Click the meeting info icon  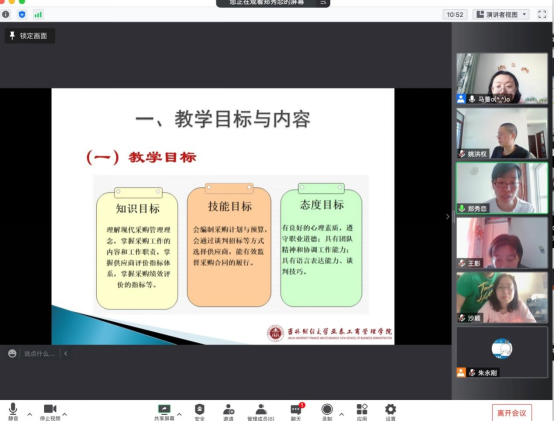point(6,14)
